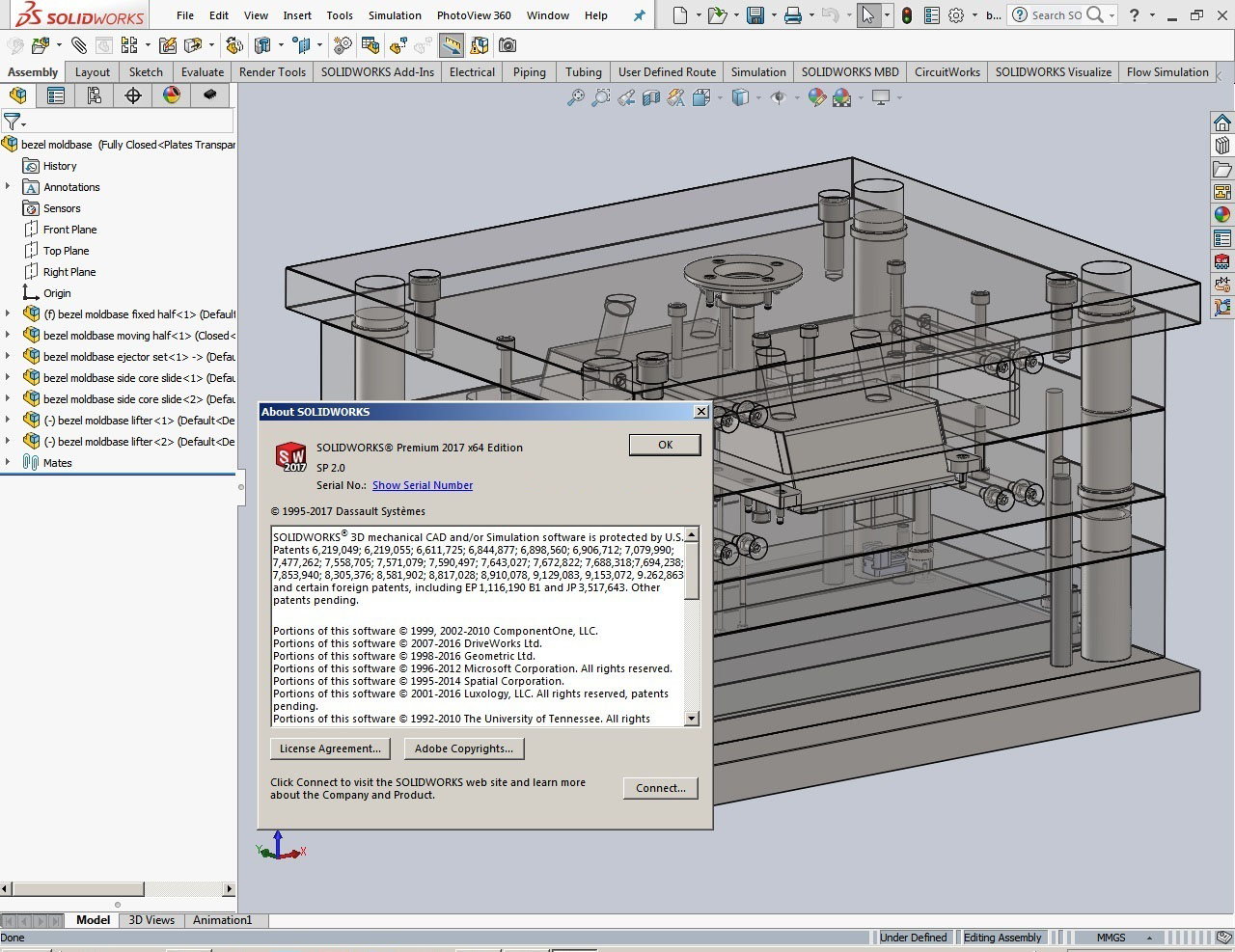Switch to the 3D Views bottom tab

151,920
